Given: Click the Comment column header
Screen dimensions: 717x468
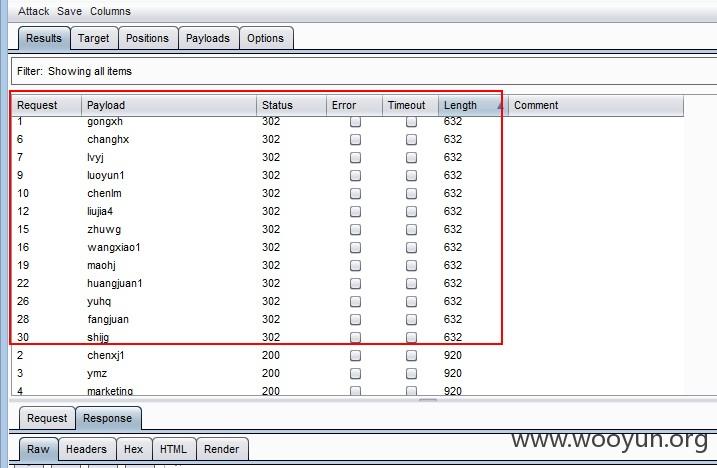Looking at the screenshot, I should (x=595, y=105).
